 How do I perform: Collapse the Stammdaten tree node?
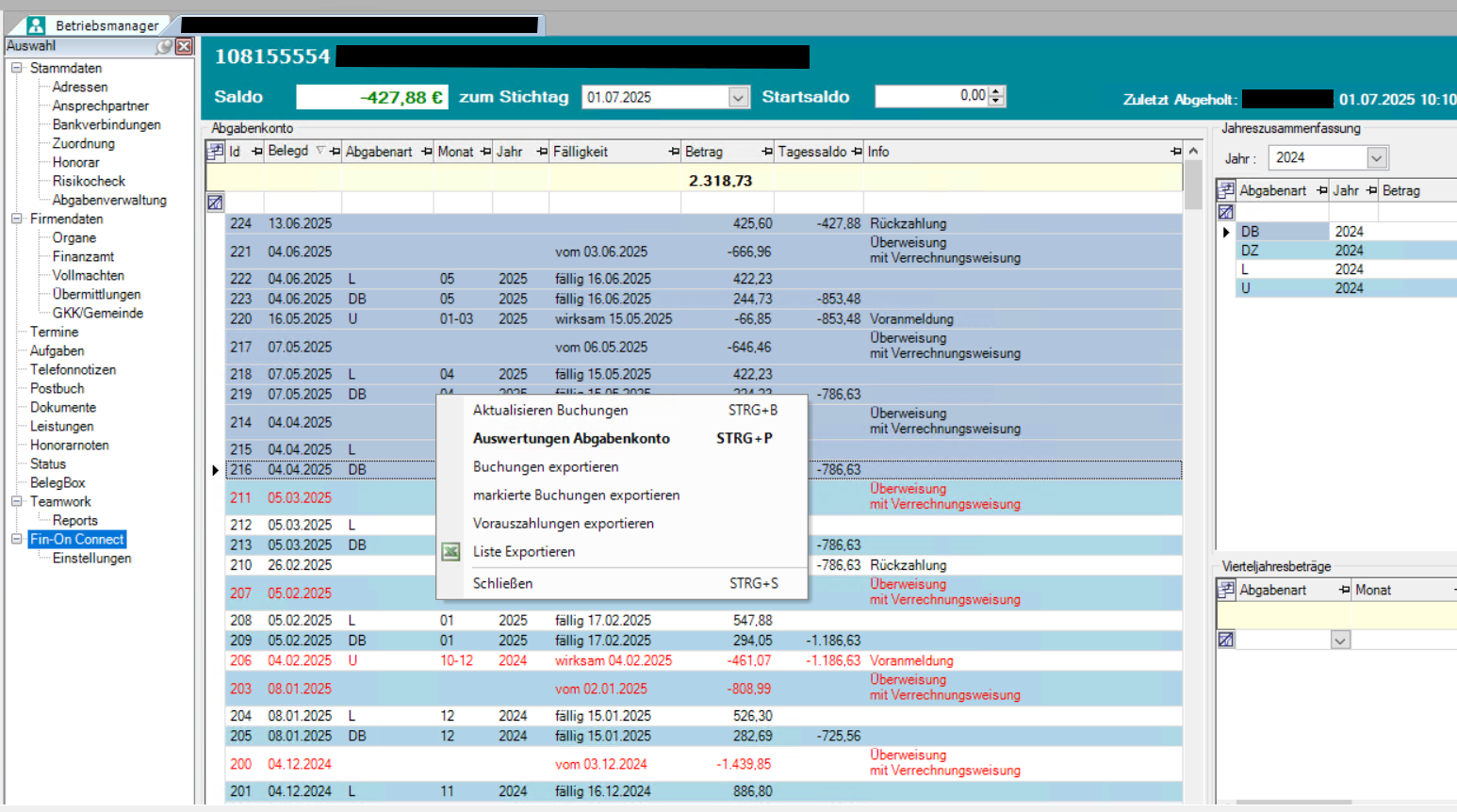tap(16, 68)
